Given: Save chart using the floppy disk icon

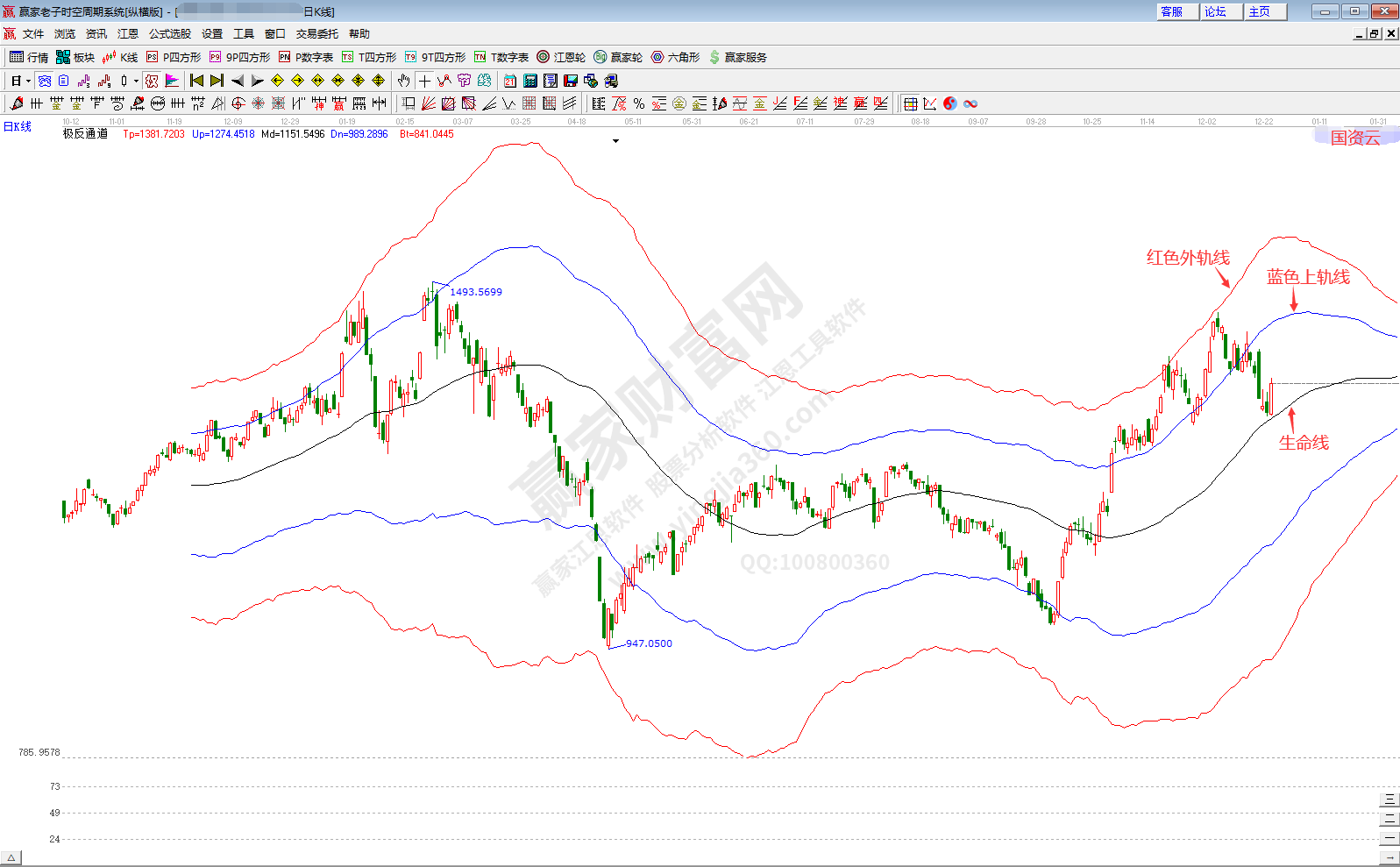Looking at the screenshot, I should pos(571,81).
